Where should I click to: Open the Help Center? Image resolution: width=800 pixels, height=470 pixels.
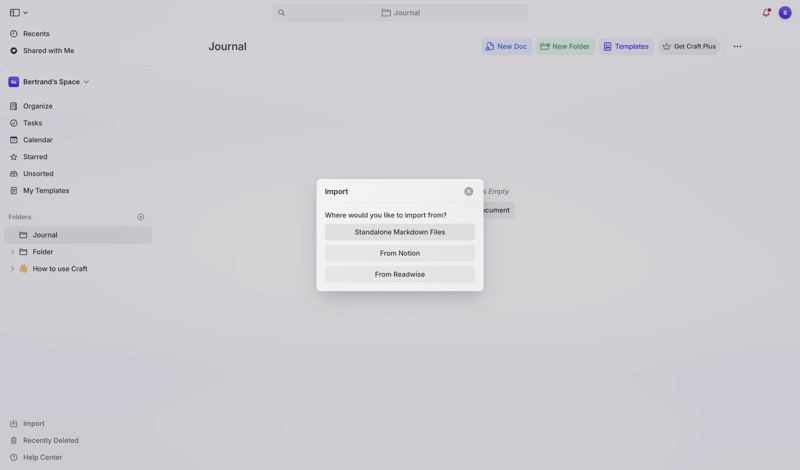click(x=42, y=457)
